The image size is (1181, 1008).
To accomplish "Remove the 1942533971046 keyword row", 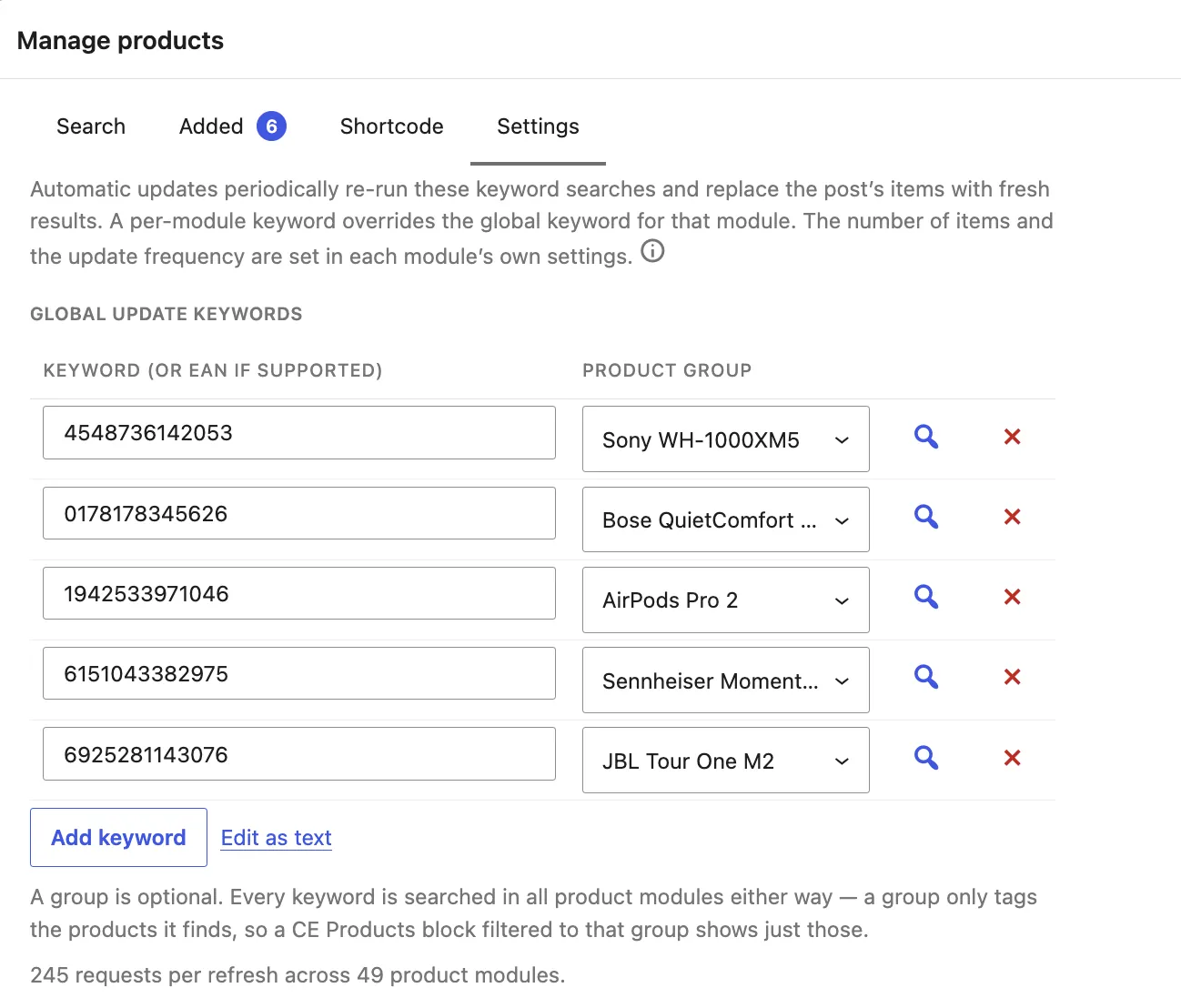I will (x=1012, y=597).
